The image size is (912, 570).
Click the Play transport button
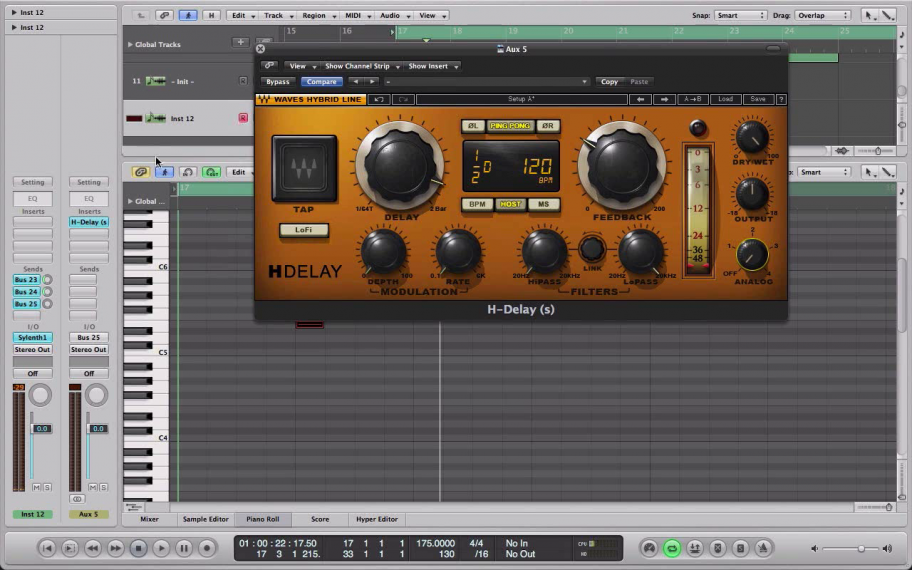pos(161,548)
